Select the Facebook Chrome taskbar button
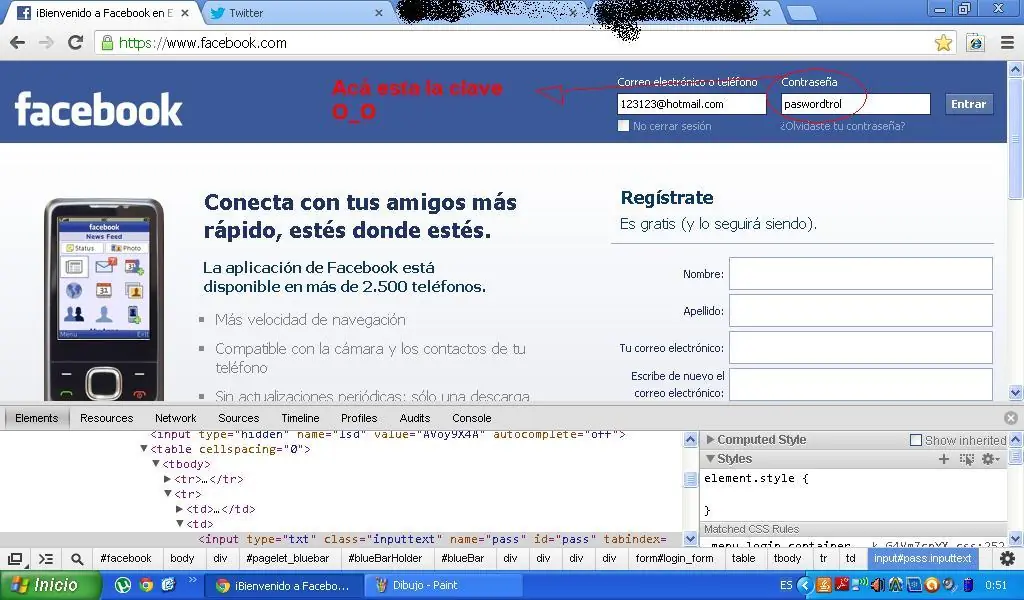The height and width of the screenshot is (600, 1024). tap(285, 585)
